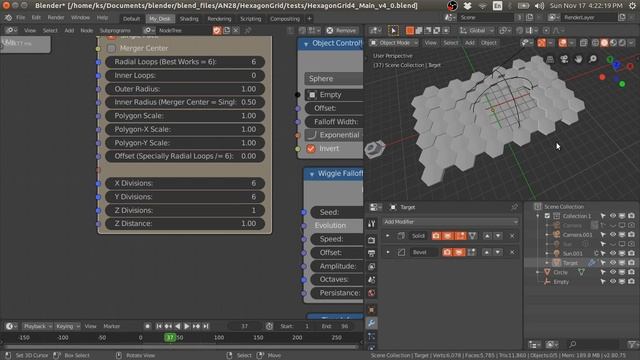Select the Modifiers wrench properties tab
The image size is (640, 360).
coord(371,323)
